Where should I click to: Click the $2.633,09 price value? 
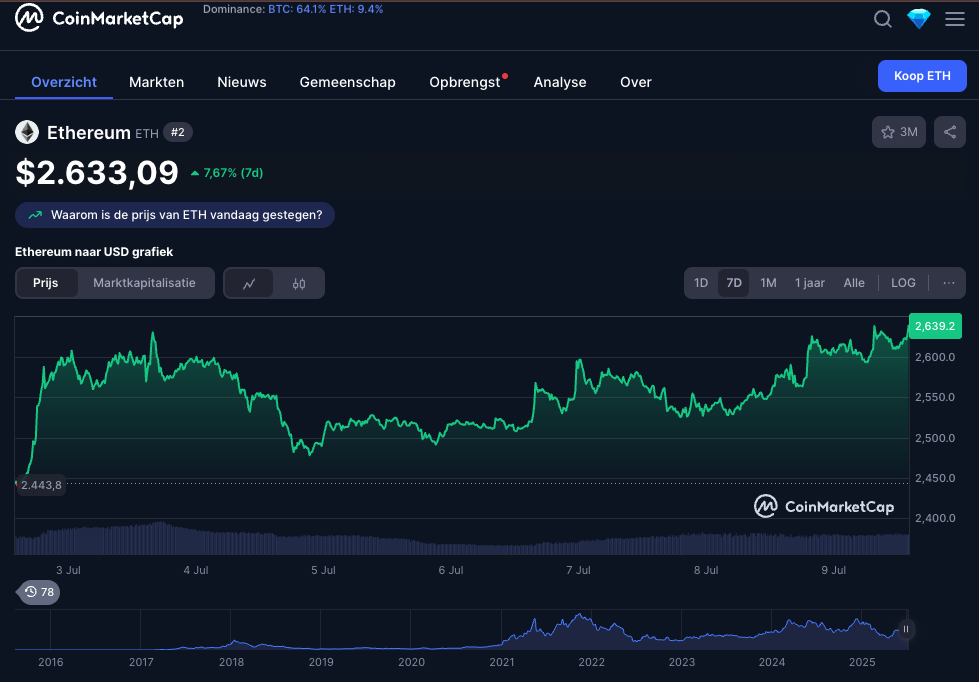97,172
